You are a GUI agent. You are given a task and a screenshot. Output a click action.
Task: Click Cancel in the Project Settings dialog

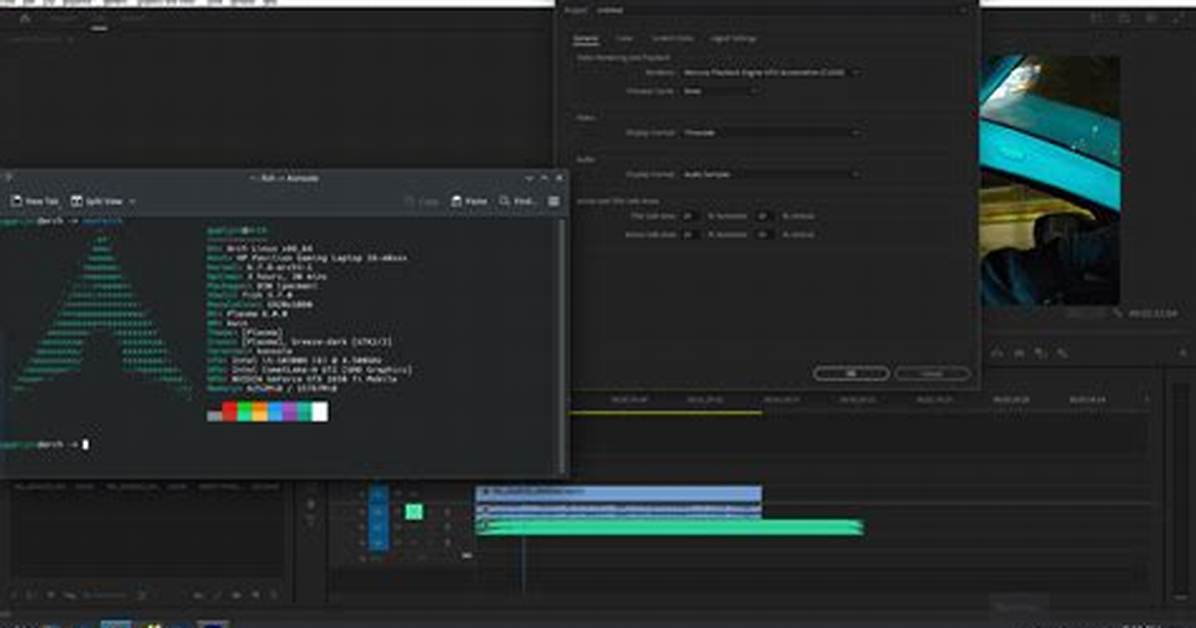tap(932, 374)
